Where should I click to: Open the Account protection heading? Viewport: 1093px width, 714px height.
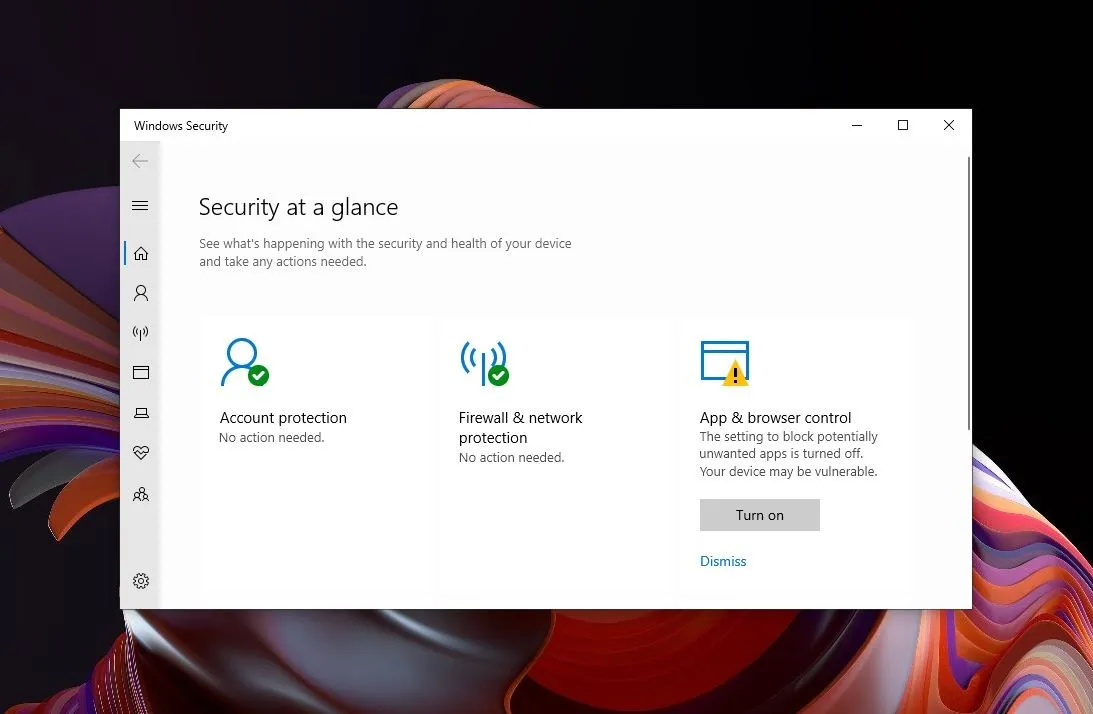(x=283, y=418)
